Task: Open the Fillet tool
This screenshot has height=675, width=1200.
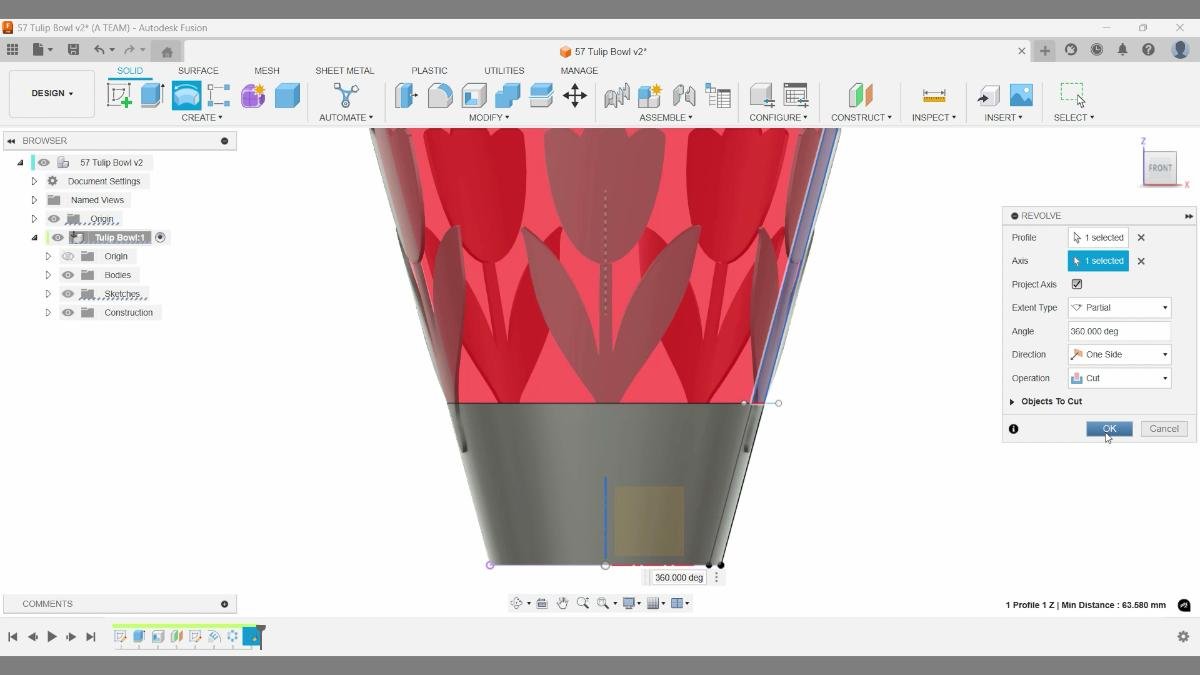Action: pos(437,95)
